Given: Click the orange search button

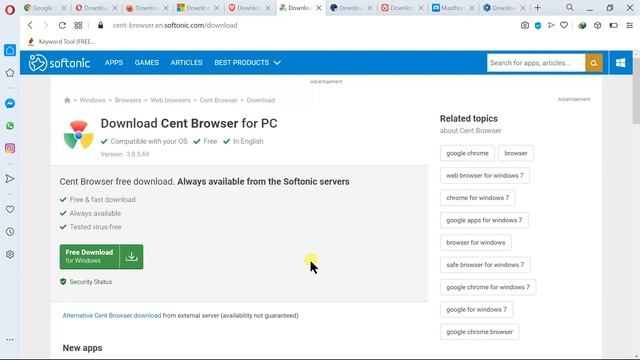Looking at the screenshot, I should 594,63.
